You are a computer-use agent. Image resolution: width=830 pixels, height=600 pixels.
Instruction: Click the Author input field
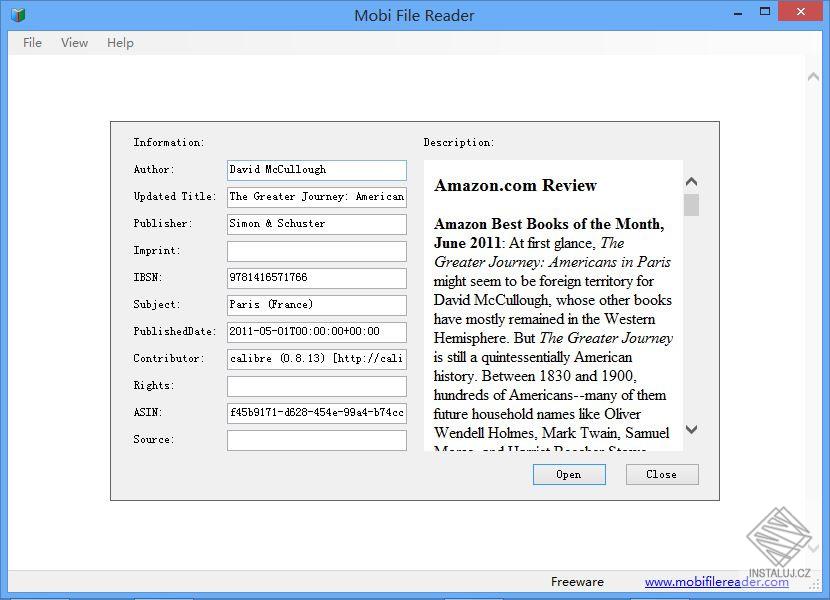[317, 170]
